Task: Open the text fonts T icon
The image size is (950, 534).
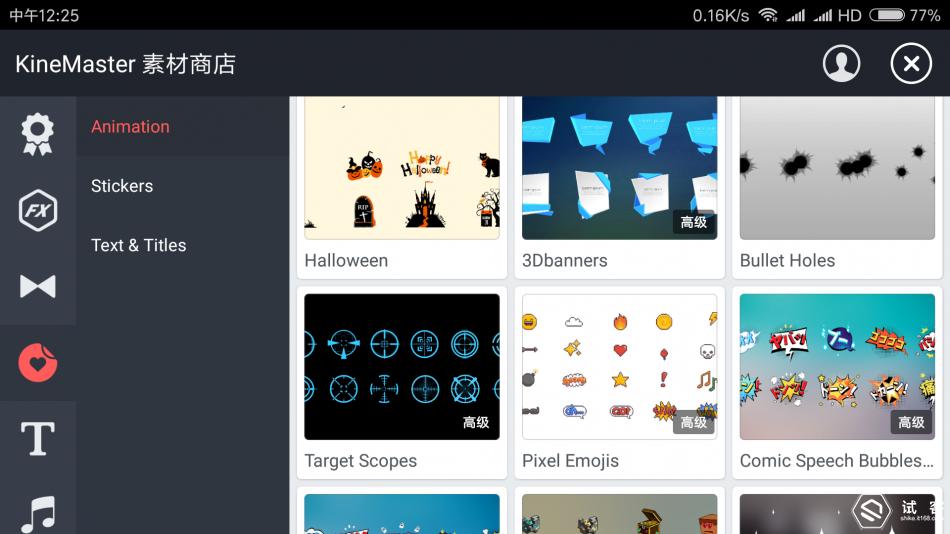Action: [38, 439]
